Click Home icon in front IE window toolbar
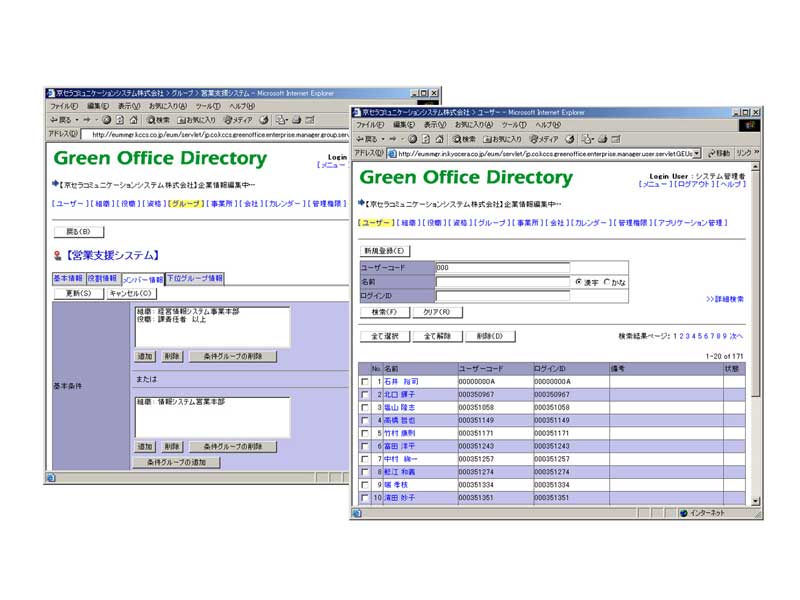Screen dimensions: 800x600 [x=439, y=139]
